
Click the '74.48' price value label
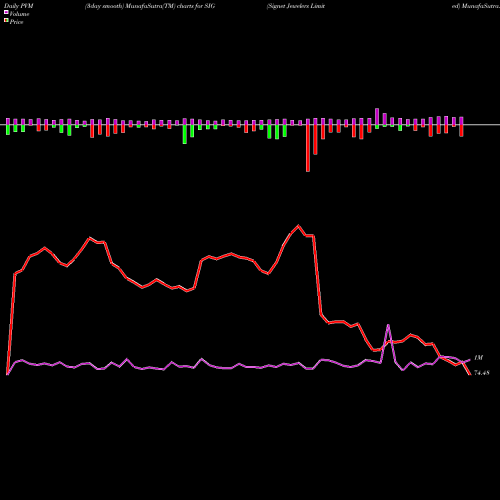coord(482,373)
